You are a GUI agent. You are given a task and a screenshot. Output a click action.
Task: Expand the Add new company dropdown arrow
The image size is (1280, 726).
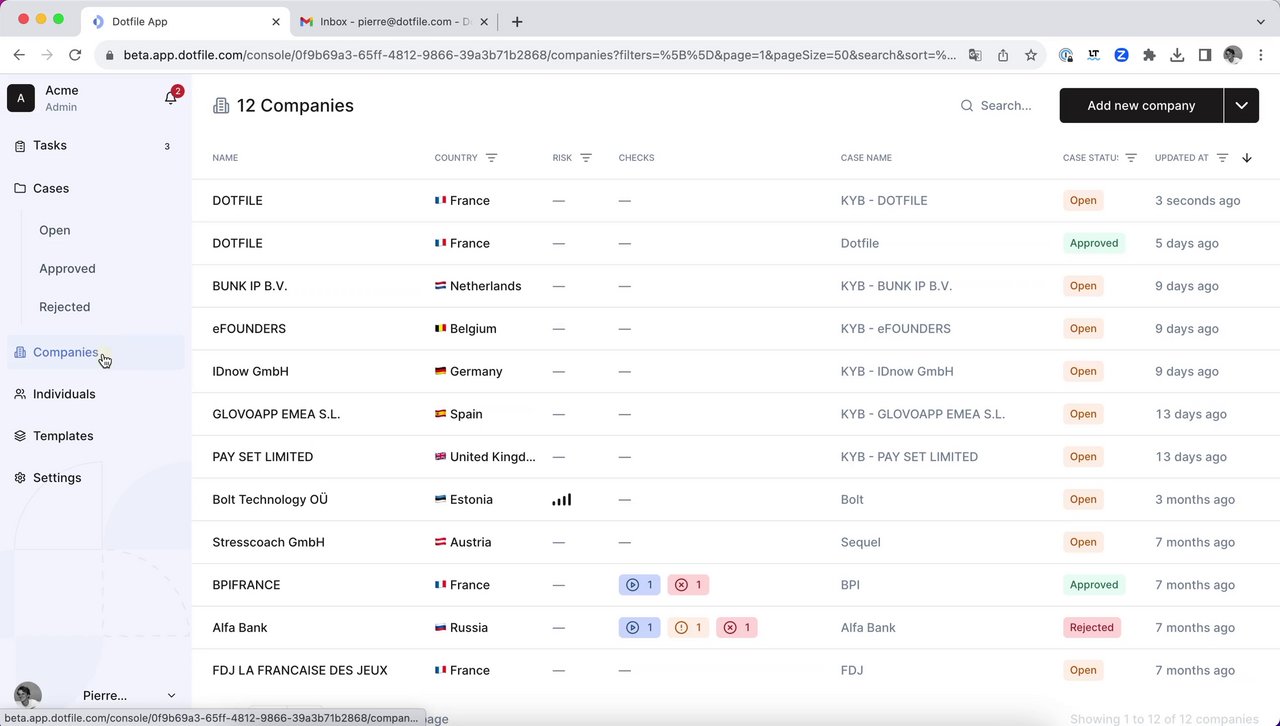coord(1242,105)
